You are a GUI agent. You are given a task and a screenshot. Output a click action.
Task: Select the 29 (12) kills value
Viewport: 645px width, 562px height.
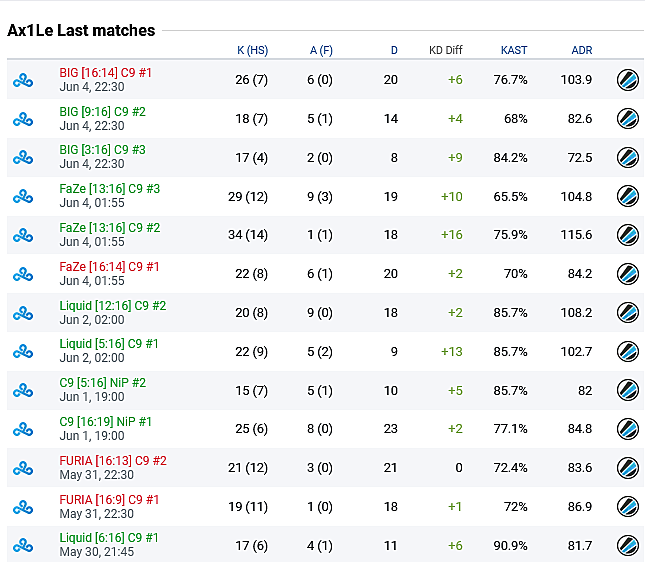248,197
